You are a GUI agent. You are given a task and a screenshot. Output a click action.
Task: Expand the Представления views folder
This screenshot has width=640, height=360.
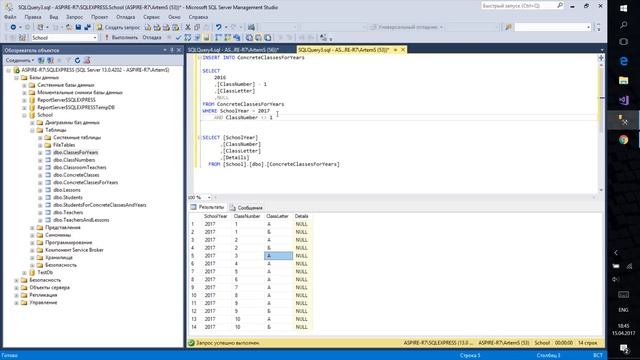pos(32,228)
